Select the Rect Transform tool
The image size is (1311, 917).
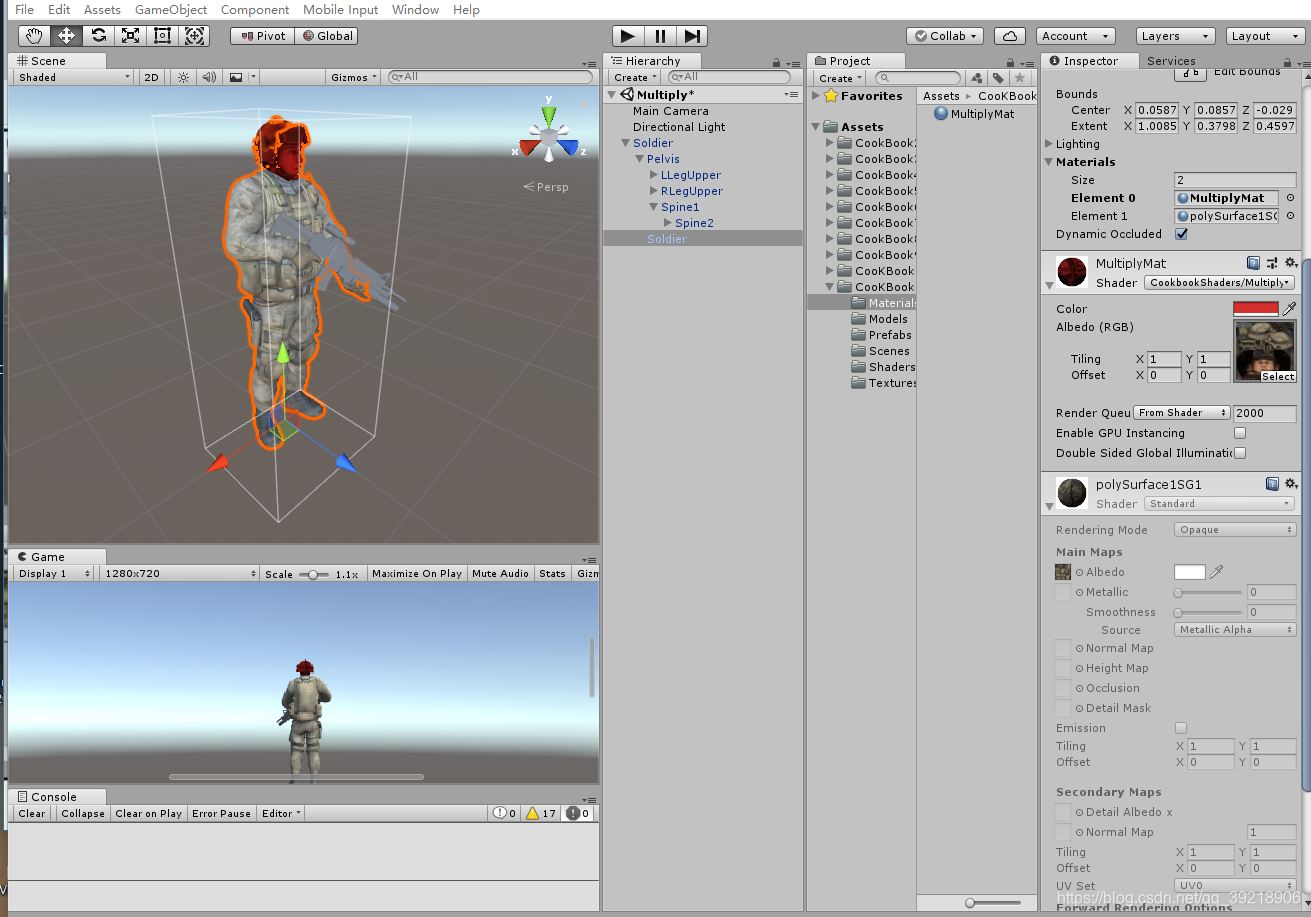[x=161, y=35]
